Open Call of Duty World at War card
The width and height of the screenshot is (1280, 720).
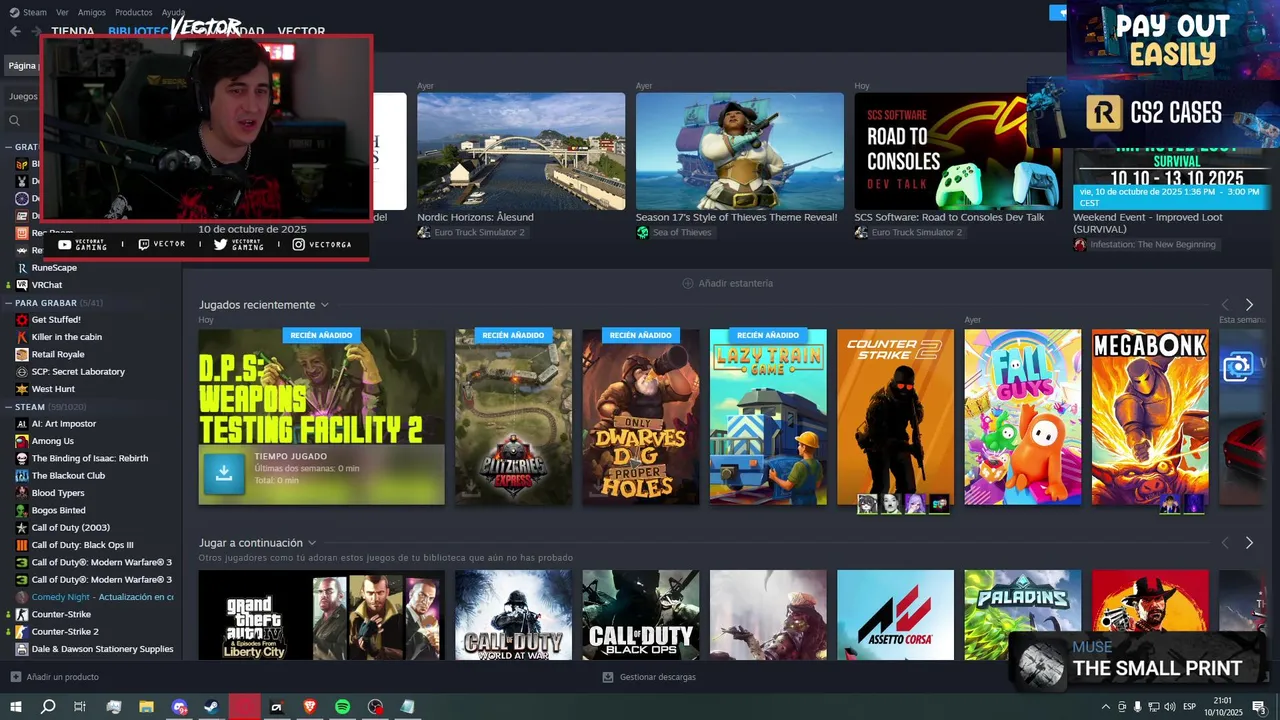[x=513, y=615]
